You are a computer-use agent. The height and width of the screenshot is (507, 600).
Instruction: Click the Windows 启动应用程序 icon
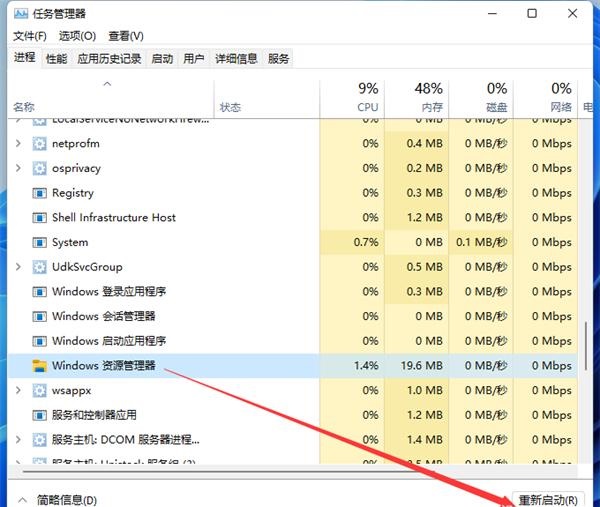[39, 341]
